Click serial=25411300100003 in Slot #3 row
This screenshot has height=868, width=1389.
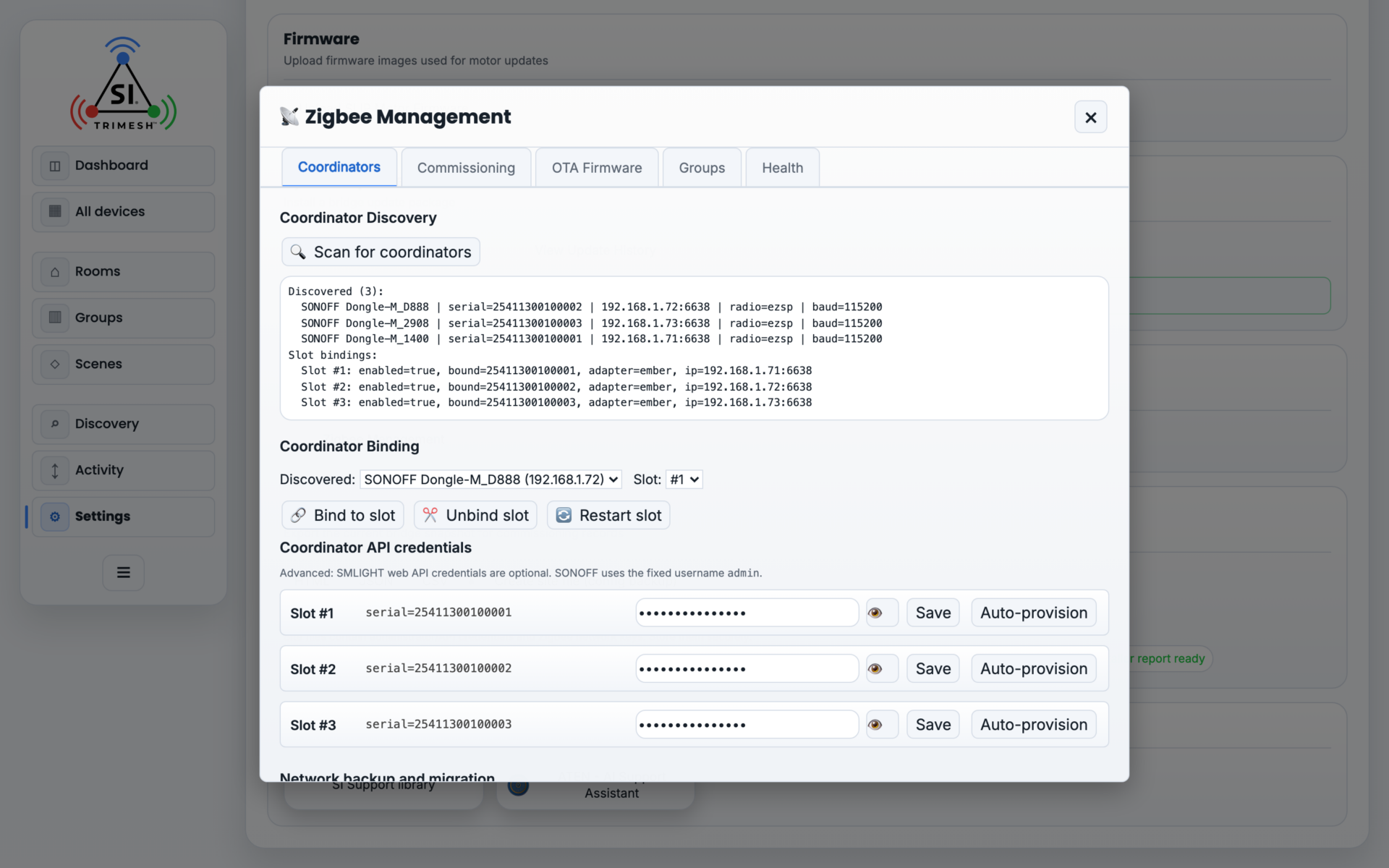click(438, 724)
